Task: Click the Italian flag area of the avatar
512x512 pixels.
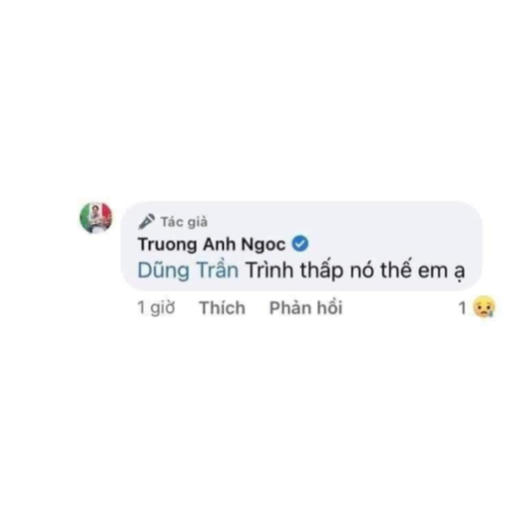Action: click(x=96, y=217)
